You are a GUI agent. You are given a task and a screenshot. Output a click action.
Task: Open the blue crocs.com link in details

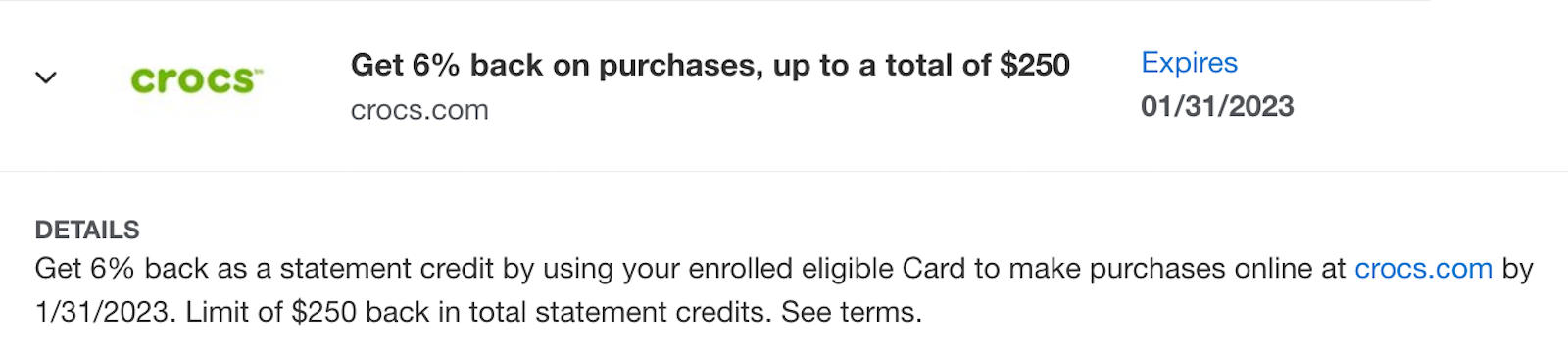(x=1423, y=269)
